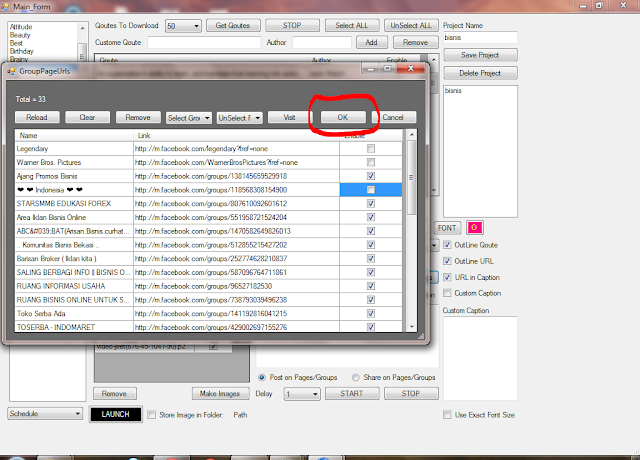Open the Schedule dropdown
The height and width of the screenshot is (460, 640).
45,413
